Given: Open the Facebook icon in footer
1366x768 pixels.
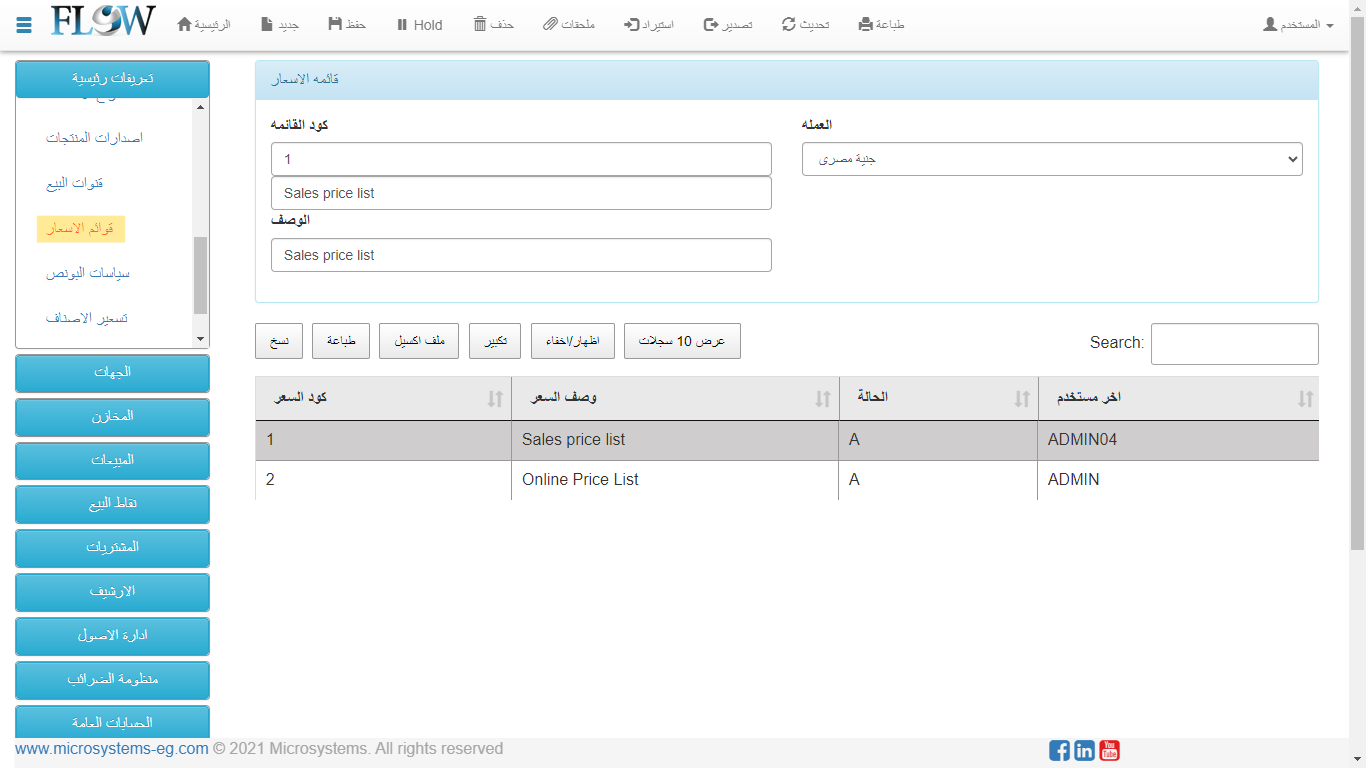Looking at the screenshot, I should click(1059, 750).
